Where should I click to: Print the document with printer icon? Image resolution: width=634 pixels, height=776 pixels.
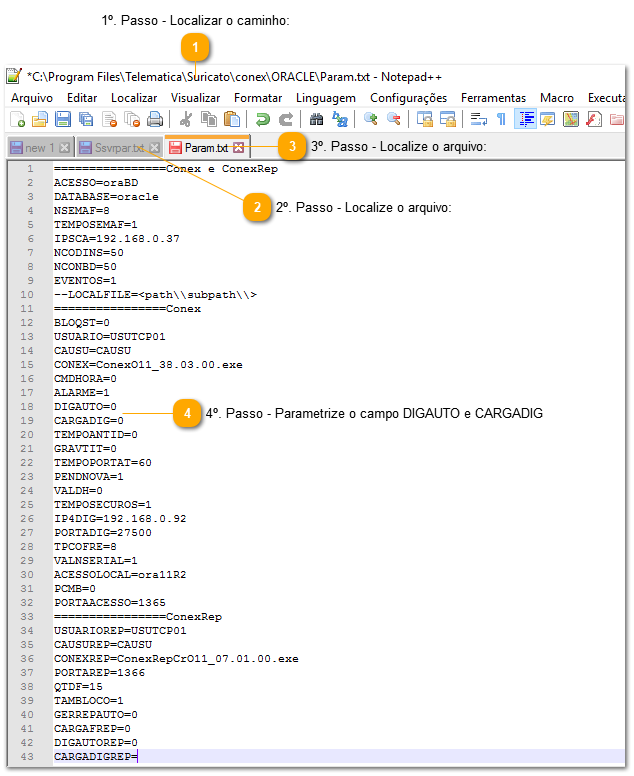[x=155, y=119]
